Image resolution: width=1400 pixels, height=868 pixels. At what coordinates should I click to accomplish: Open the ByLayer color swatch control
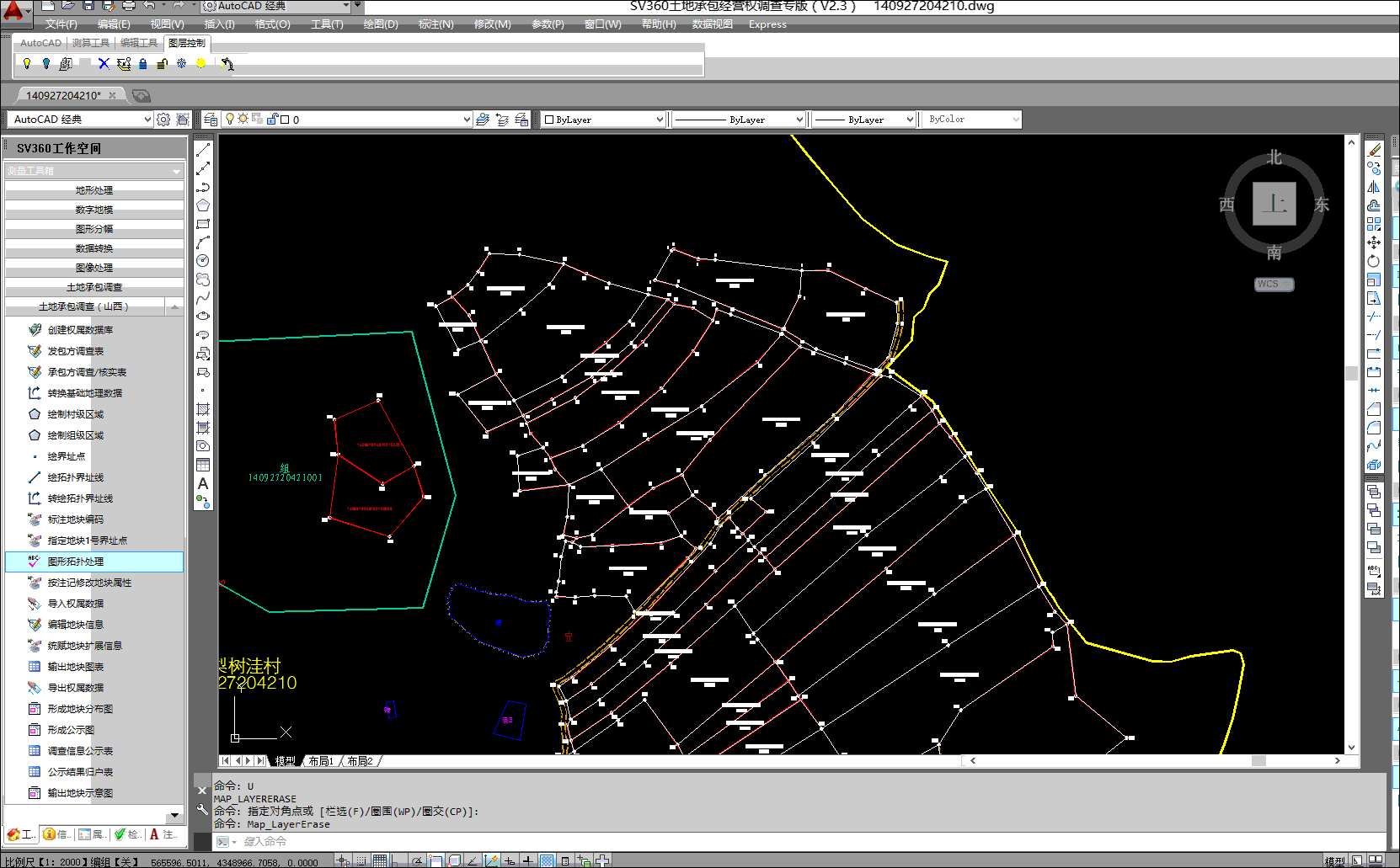click(x=604, y=120)
